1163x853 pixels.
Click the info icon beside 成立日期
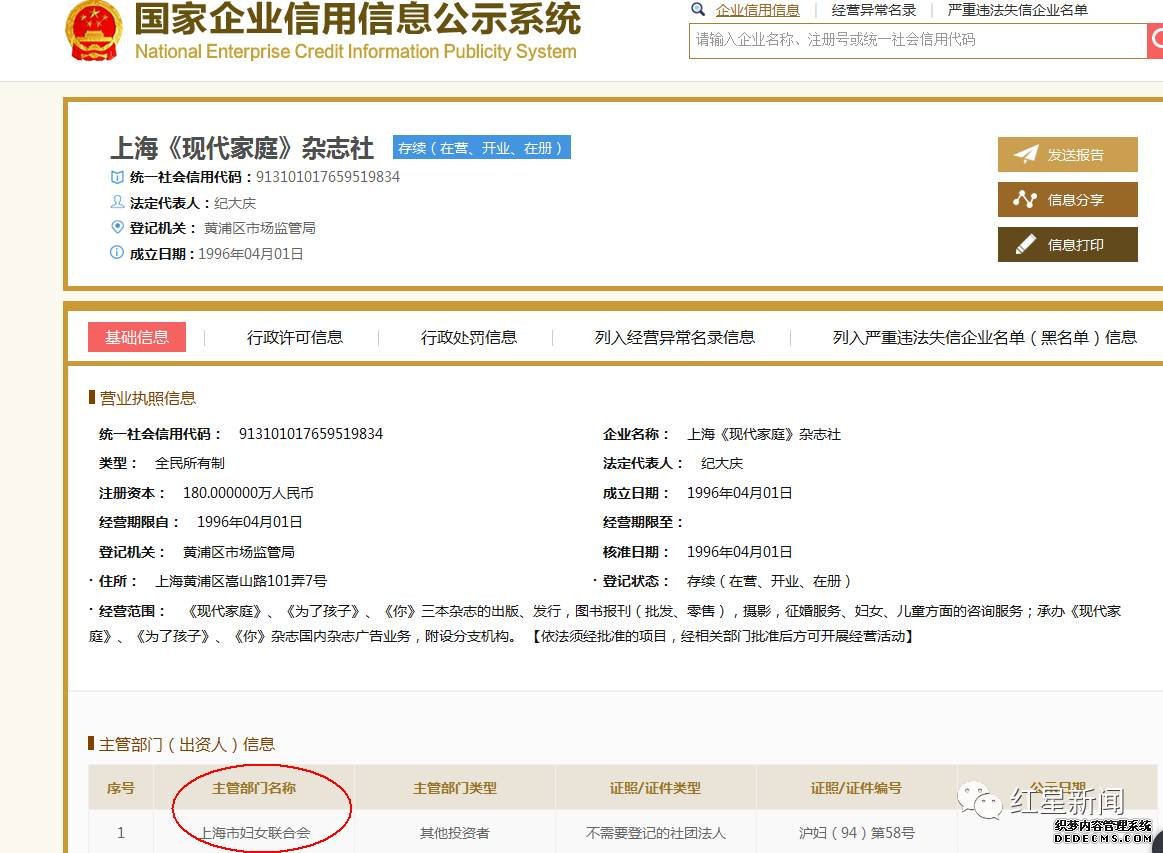tap(117, 253)
